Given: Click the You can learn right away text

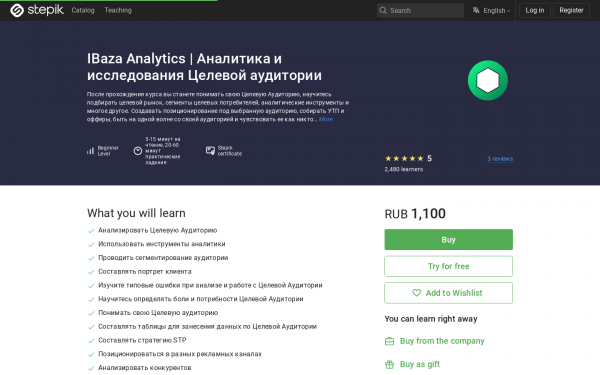Looking at the screenshot, I should click(x=431, y=319).
